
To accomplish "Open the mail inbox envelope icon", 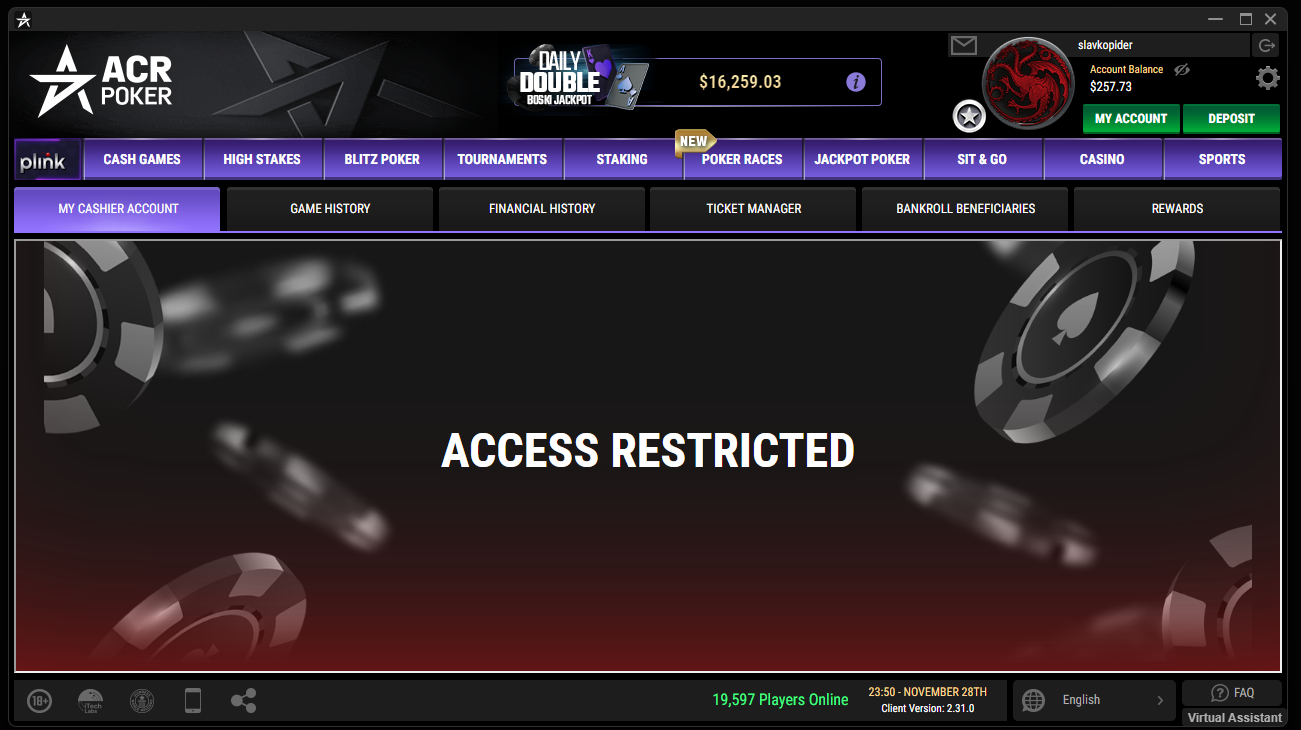I will click(x=963, y=45).
